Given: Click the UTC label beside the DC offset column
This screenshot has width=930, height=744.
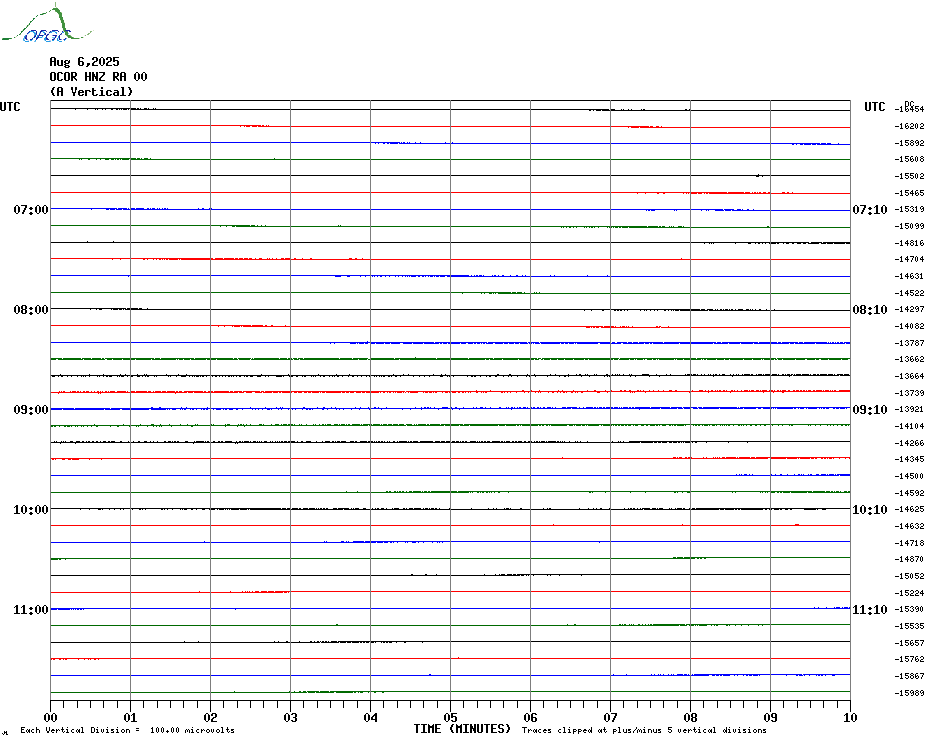Looking at the screenshot, I should click(874, 107).
